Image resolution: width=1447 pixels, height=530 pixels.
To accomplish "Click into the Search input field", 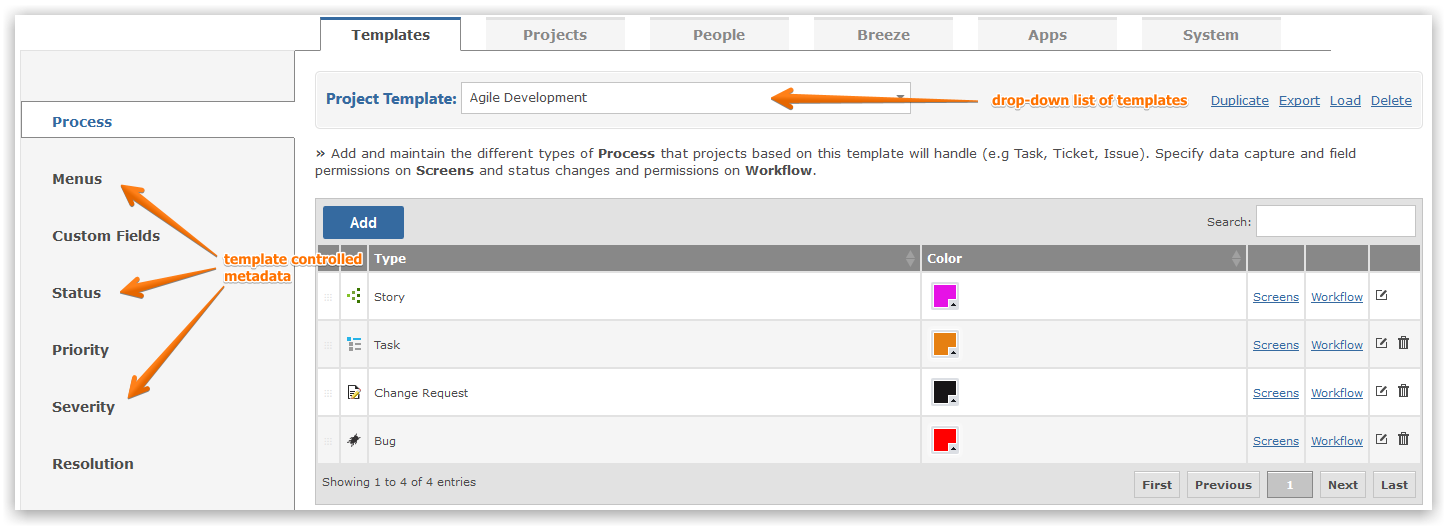I will tap(1336, 221).
